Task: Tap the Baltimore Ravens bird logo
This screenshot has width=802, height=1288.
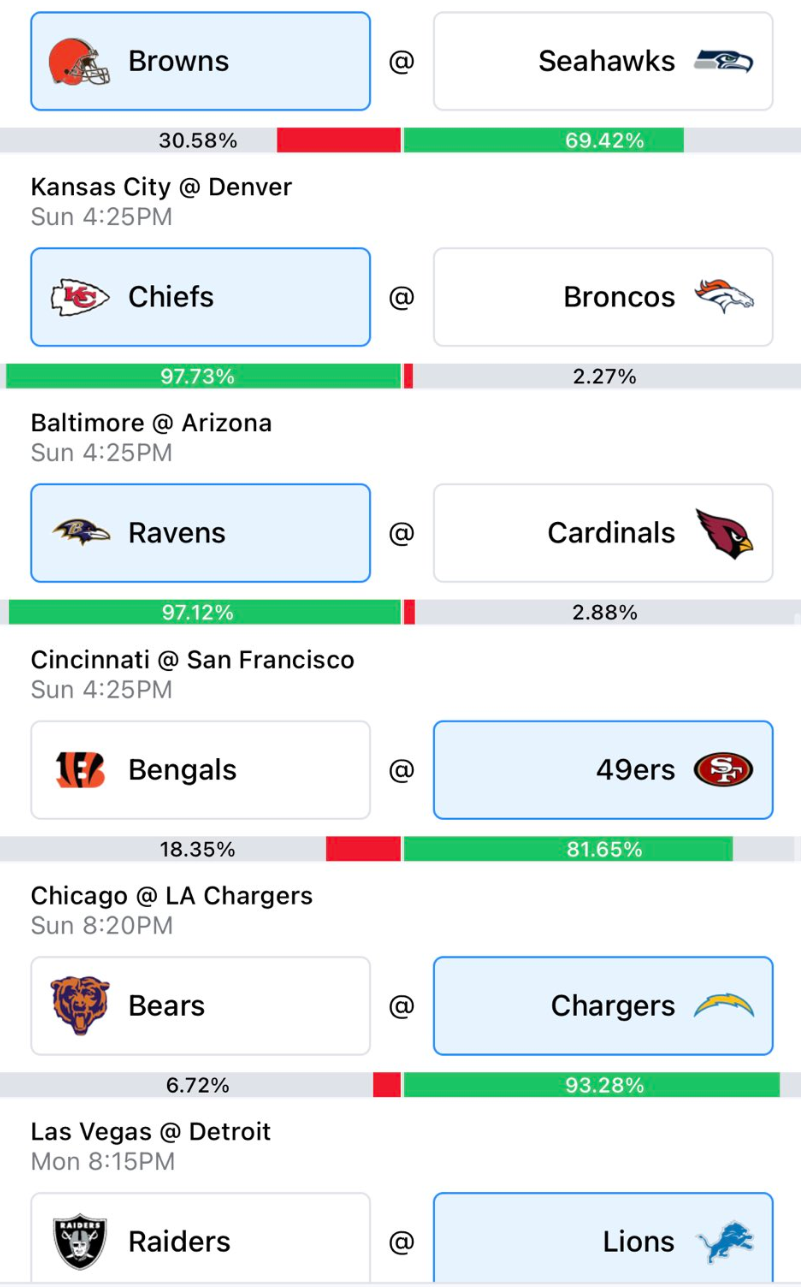Action: click(x=81, y=533)
